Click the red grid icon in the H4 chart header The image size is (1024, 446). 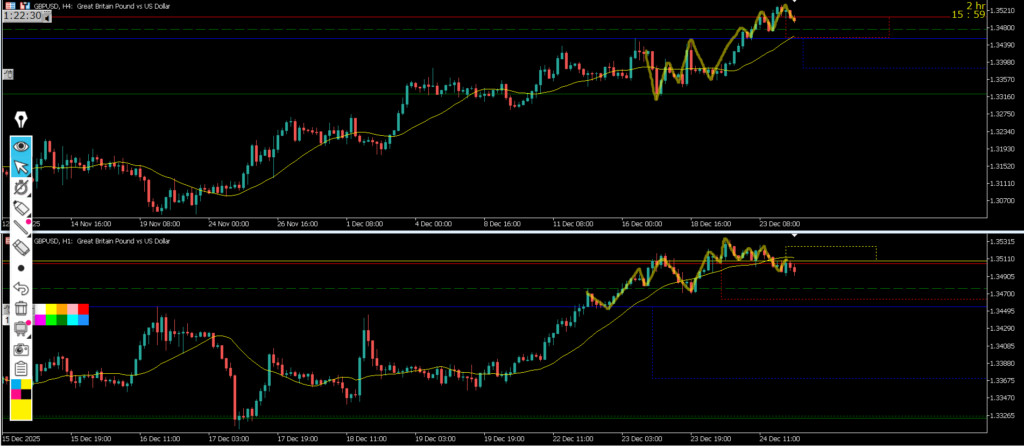tap(9, 6)
